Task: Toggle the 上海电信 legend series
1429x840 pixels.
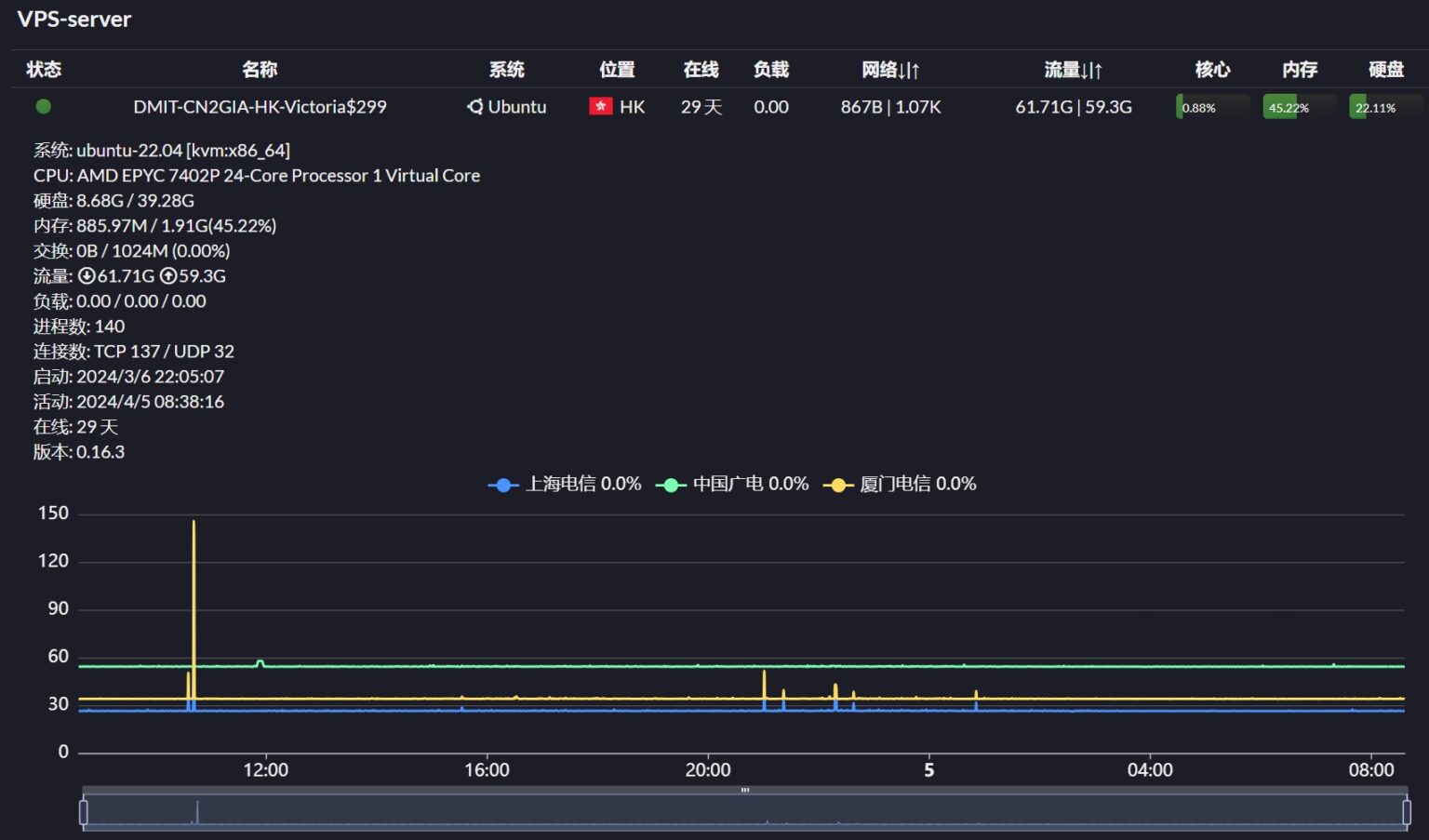Action: point(565,484)
